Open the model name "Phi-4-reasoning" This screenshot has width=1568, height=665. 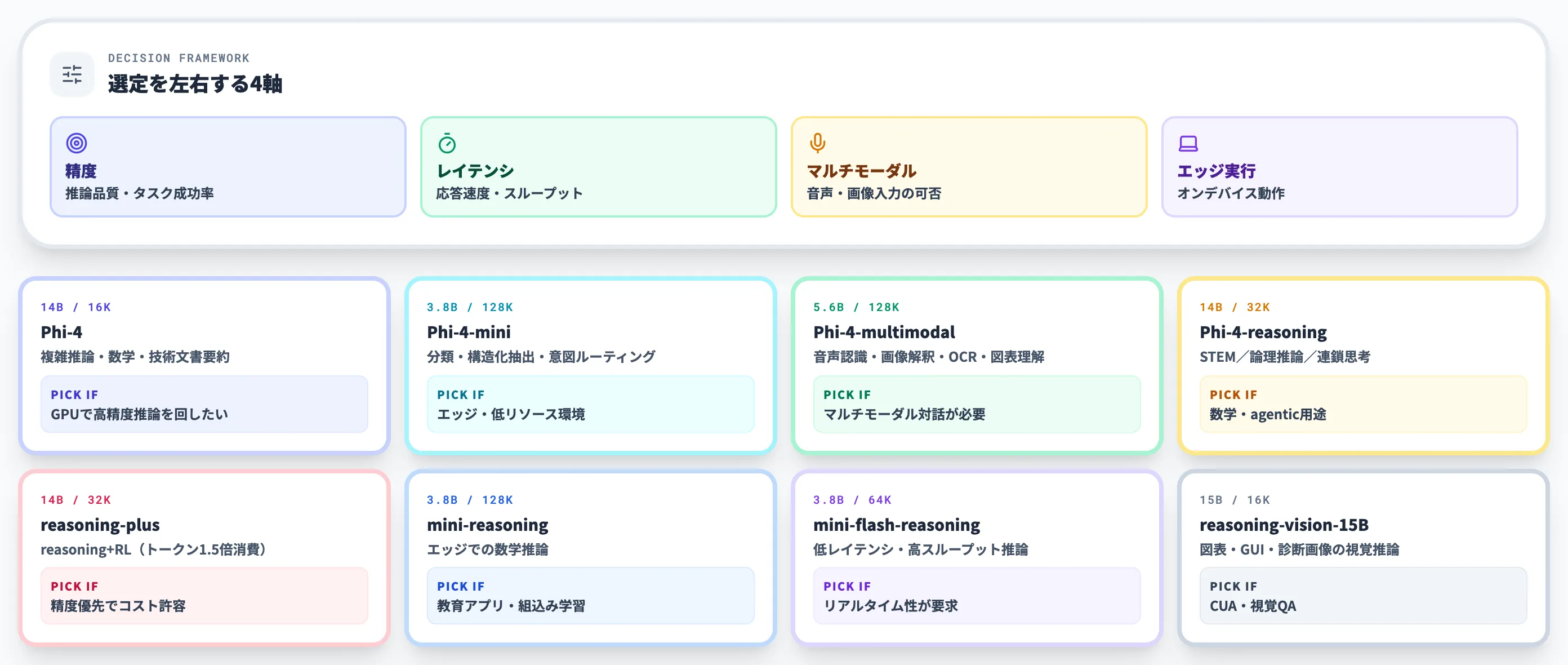tap(1263, 332)
